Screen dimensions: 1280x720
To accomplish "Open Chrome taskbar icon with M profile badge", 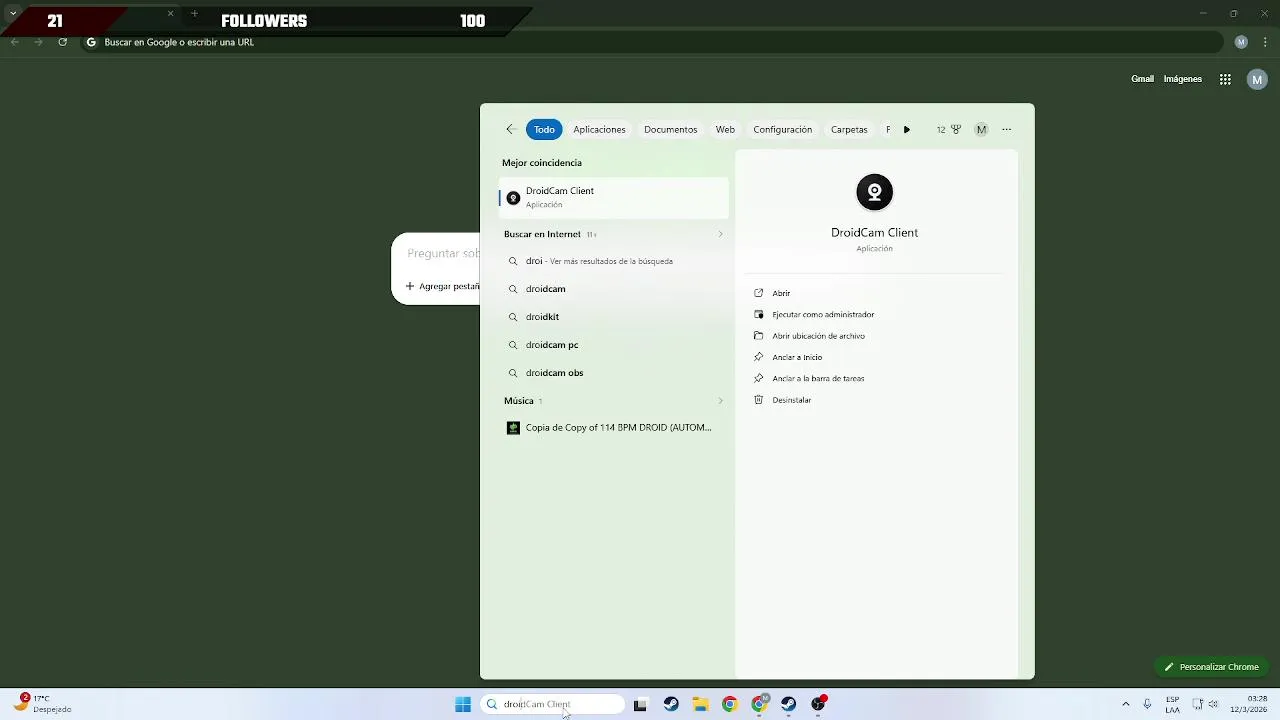I will point(760,704).
